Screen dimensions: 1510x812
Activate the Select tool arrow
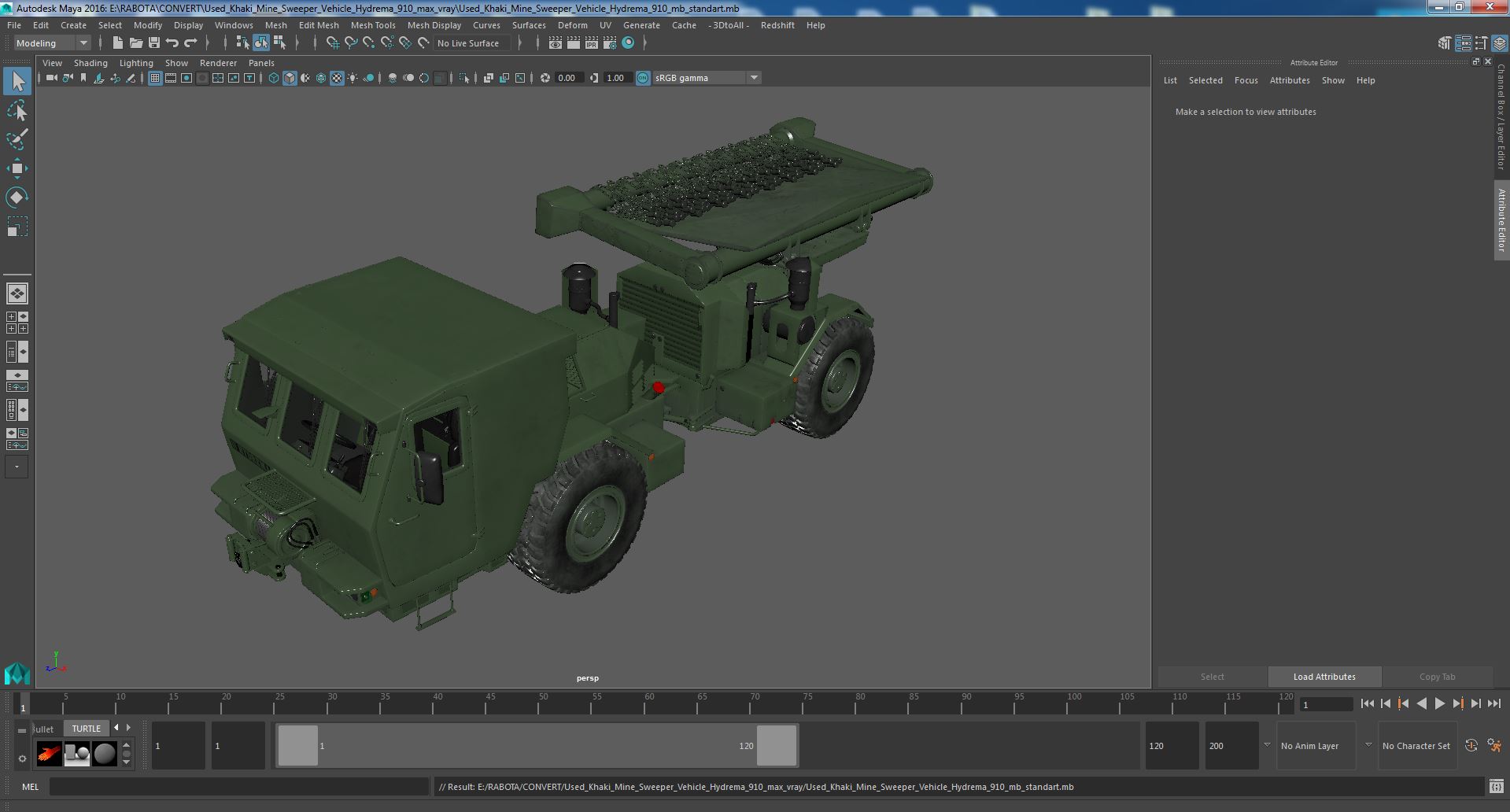[x=17, y=82]
